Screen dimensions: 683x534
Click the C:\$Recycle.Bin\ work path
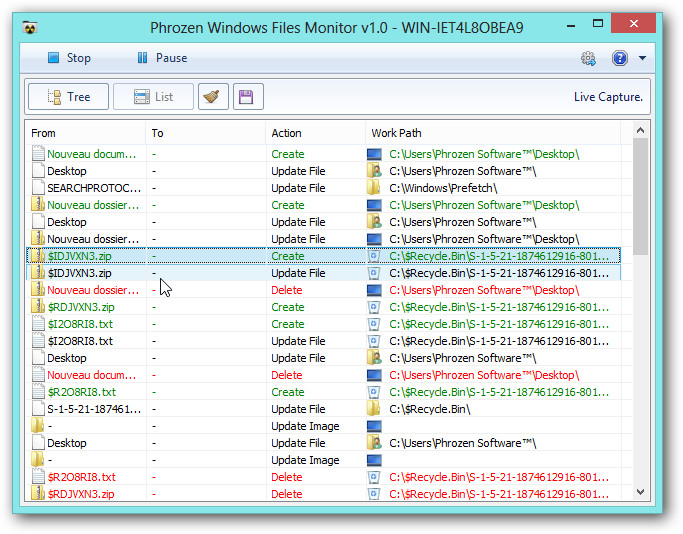(x=429, y=409)
